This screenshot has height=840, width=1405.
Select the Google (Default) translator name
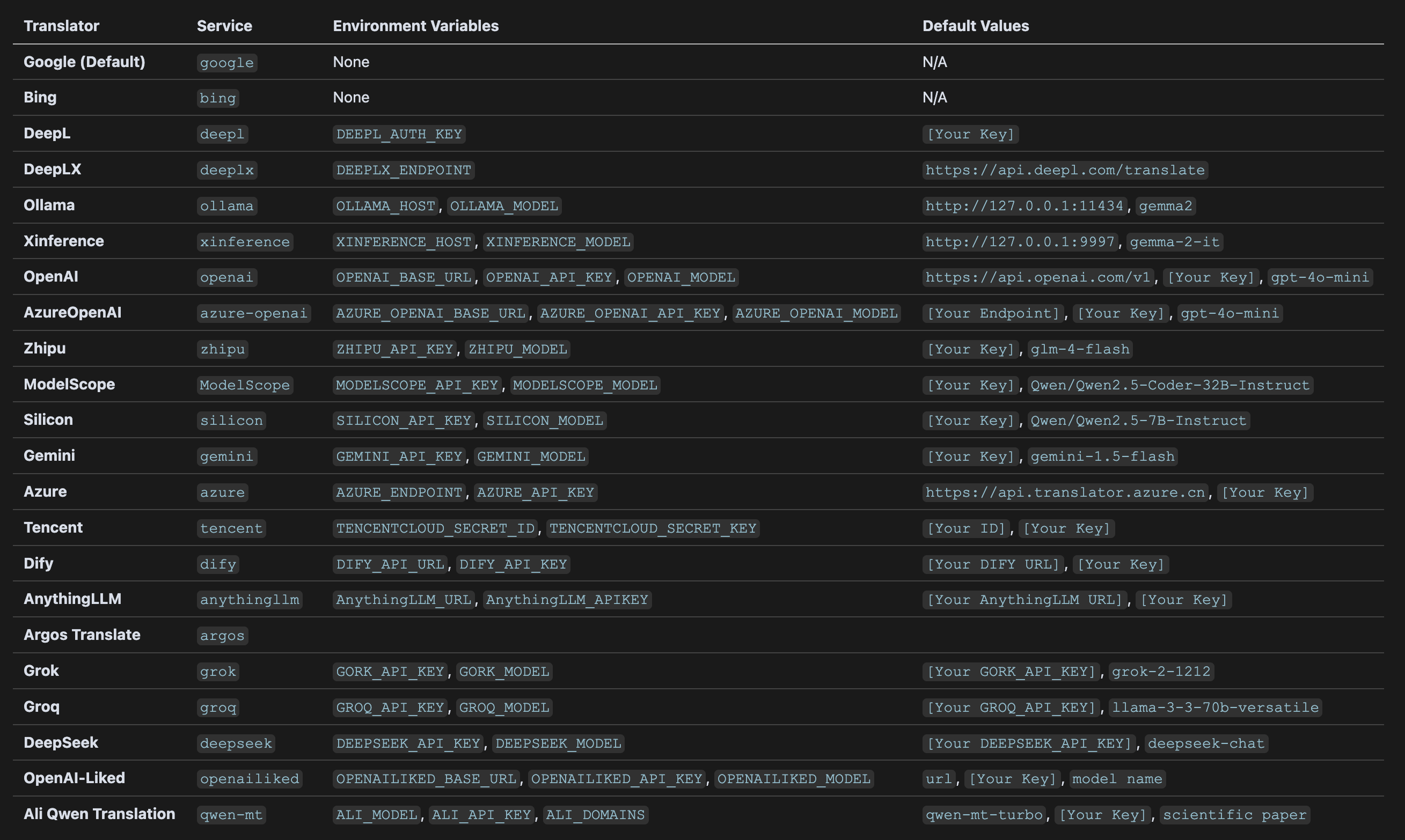(84, 62)
